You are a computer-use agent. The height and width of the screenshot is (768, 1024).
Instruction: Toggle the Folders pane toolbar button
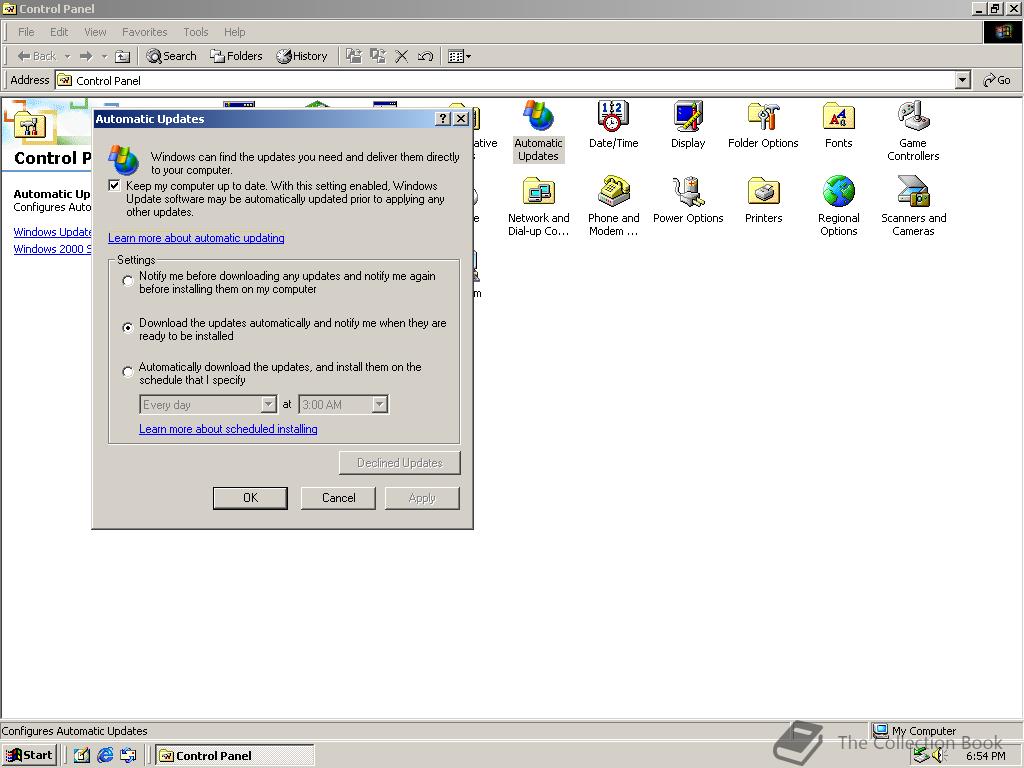[x=236, y=56]
